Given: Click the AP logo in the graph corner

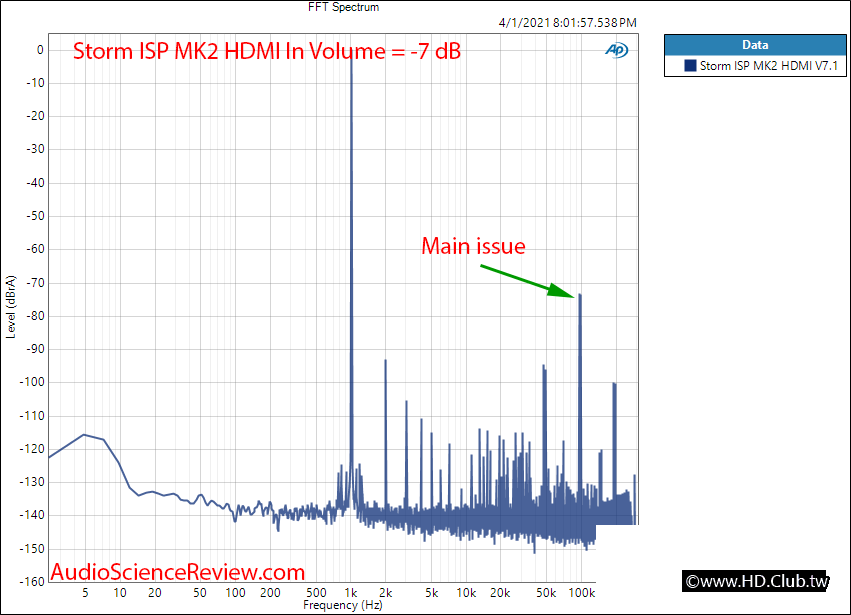Looking at the screenshot, I should point(617,50).
